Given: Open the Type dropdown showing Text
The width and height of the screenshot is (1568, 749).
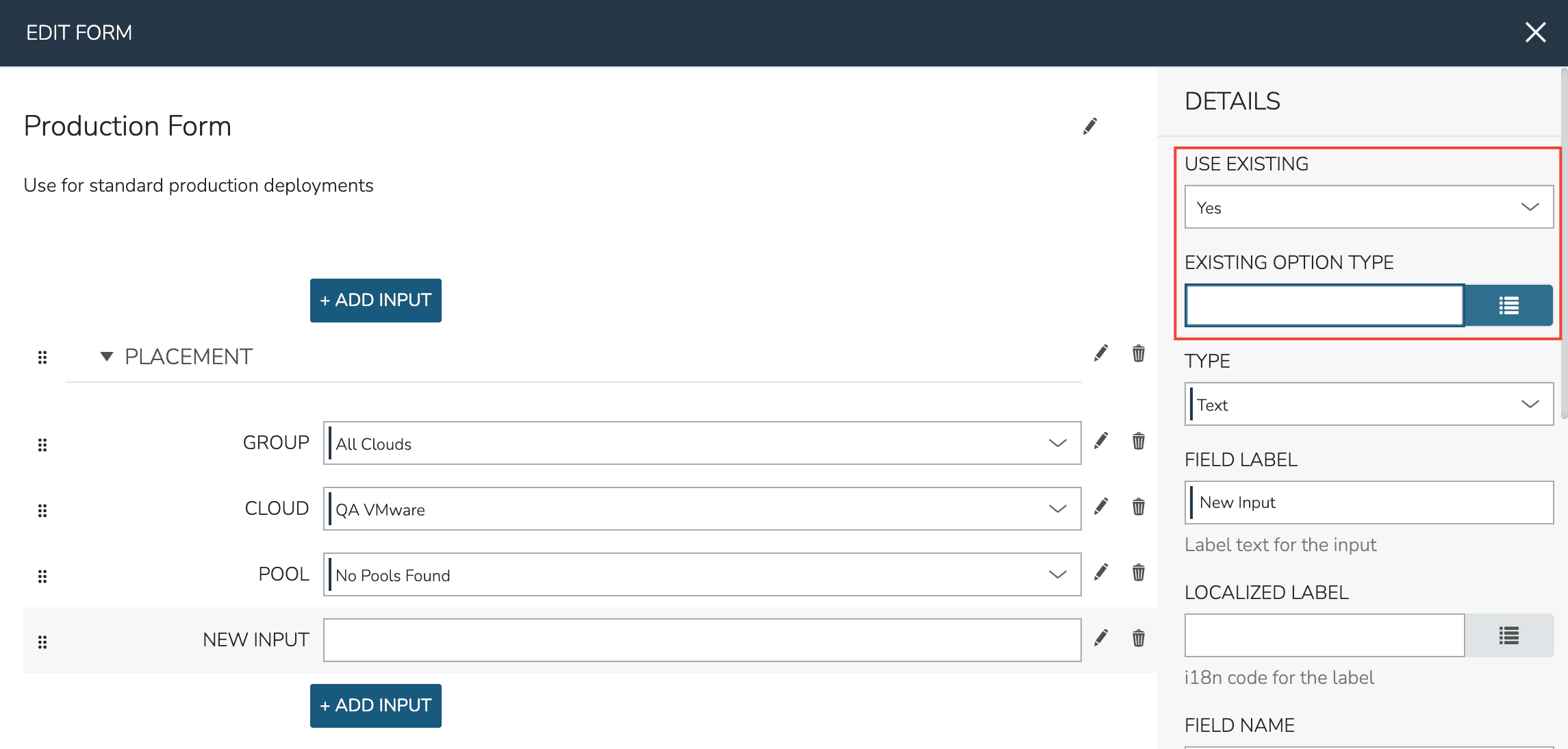Looking at the screenshot, I should pos(1368,405).
